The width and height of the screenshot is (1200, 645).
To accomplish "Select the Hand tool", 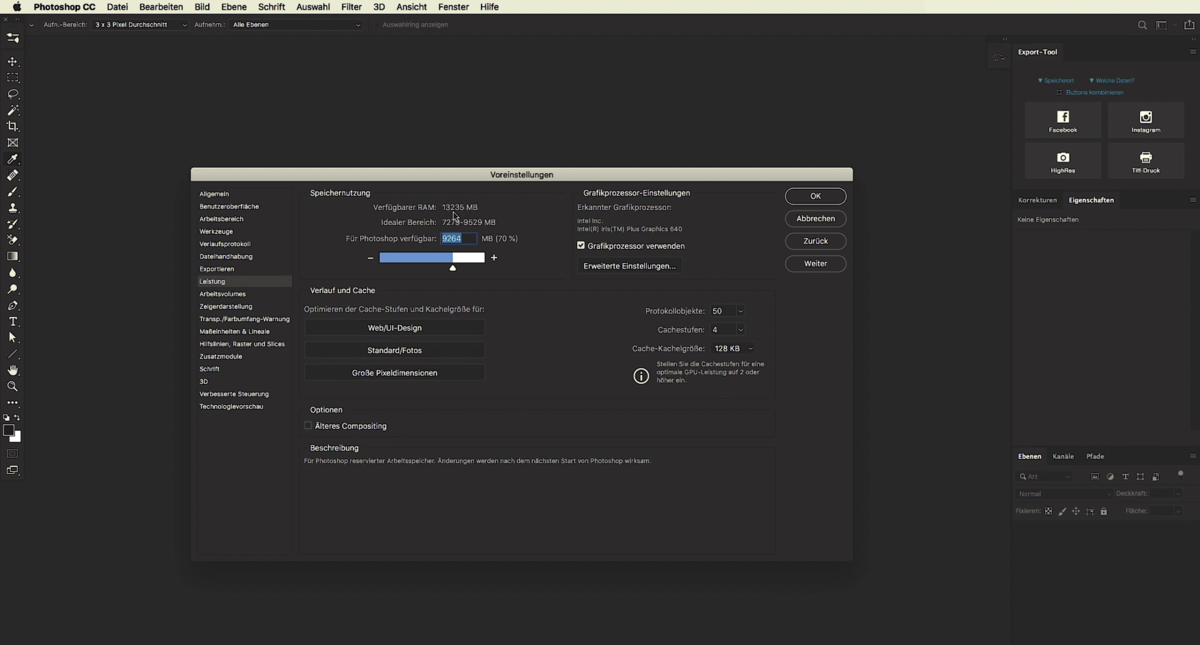I will (13, 370).
